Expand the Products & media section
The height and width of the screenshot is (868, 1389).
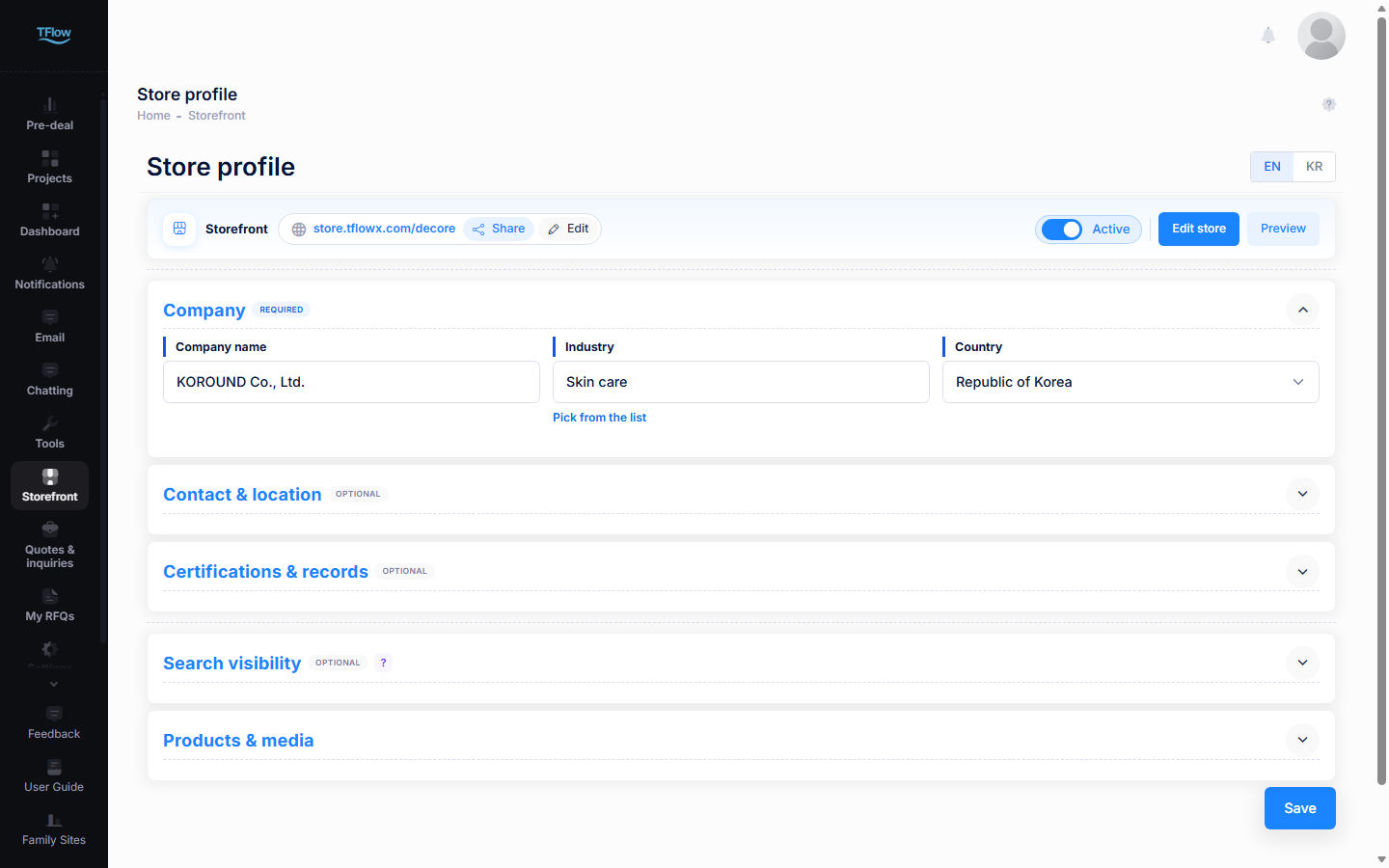click(1303, 740)
